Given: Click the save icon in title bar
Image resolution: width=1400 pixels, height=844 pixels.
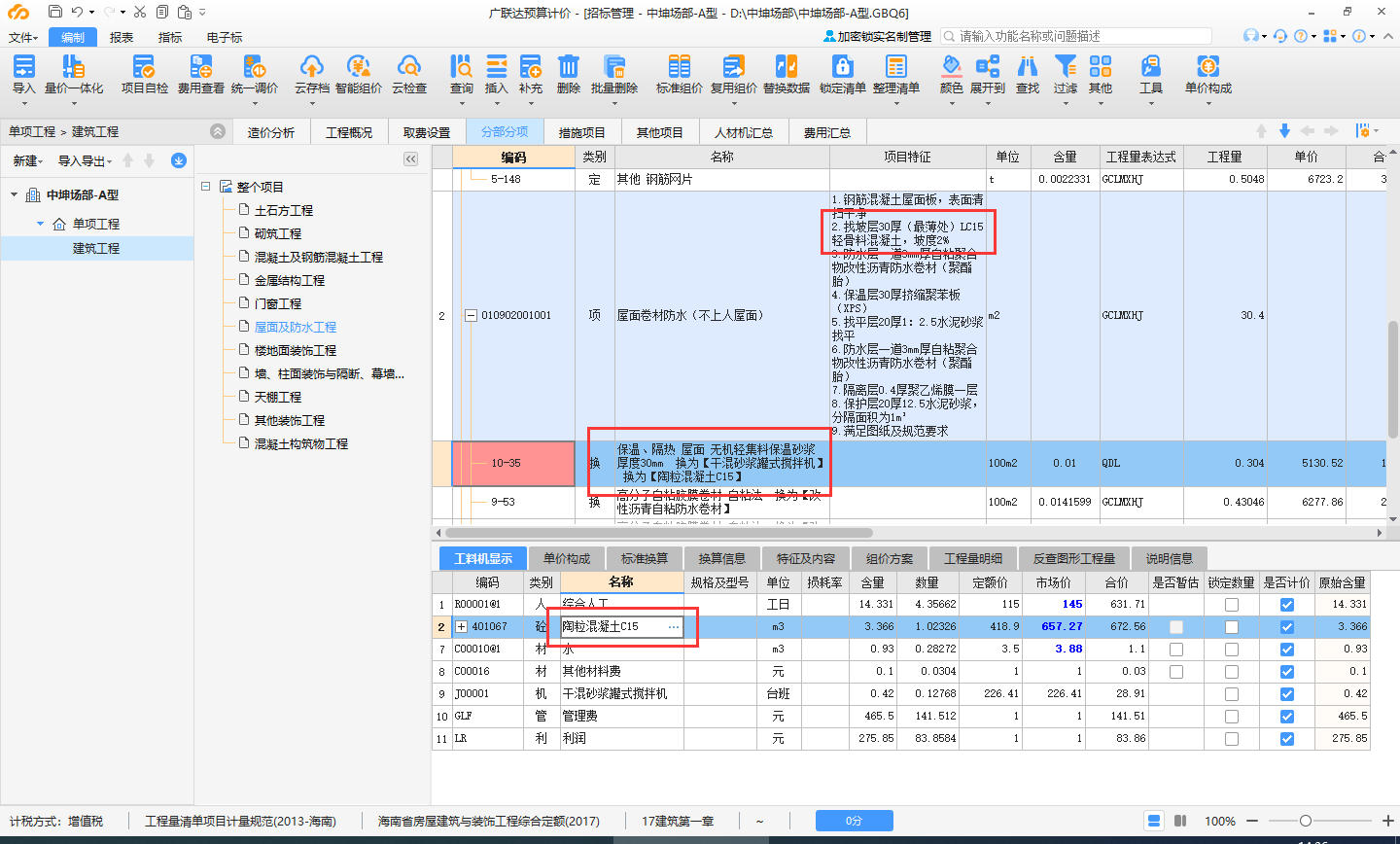Looking at the screenshot, I should (54, 12).
